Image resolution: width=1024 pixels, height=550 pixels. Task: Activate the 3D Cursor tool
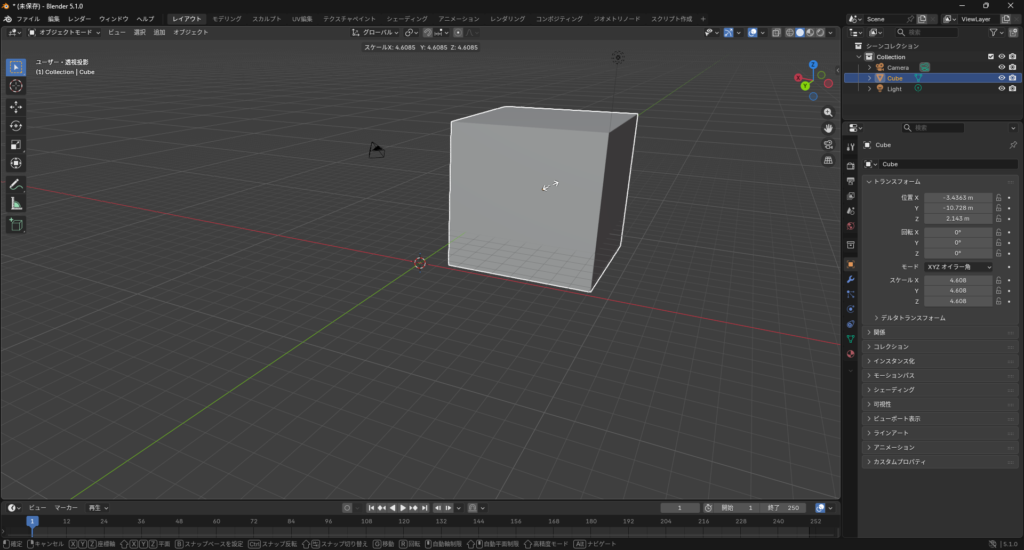click(x=16, y=86)
